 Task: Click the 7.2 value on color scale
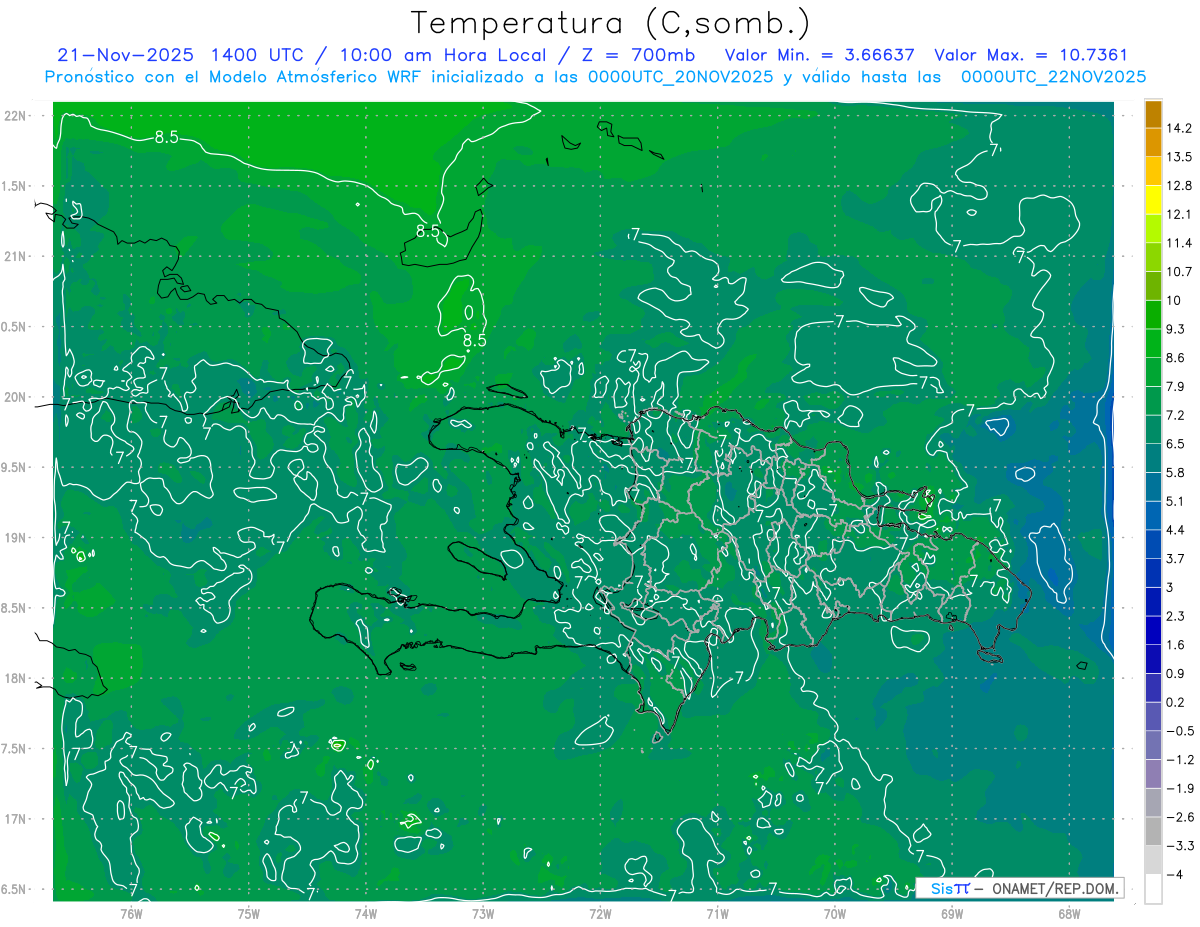coord(1176,415)
